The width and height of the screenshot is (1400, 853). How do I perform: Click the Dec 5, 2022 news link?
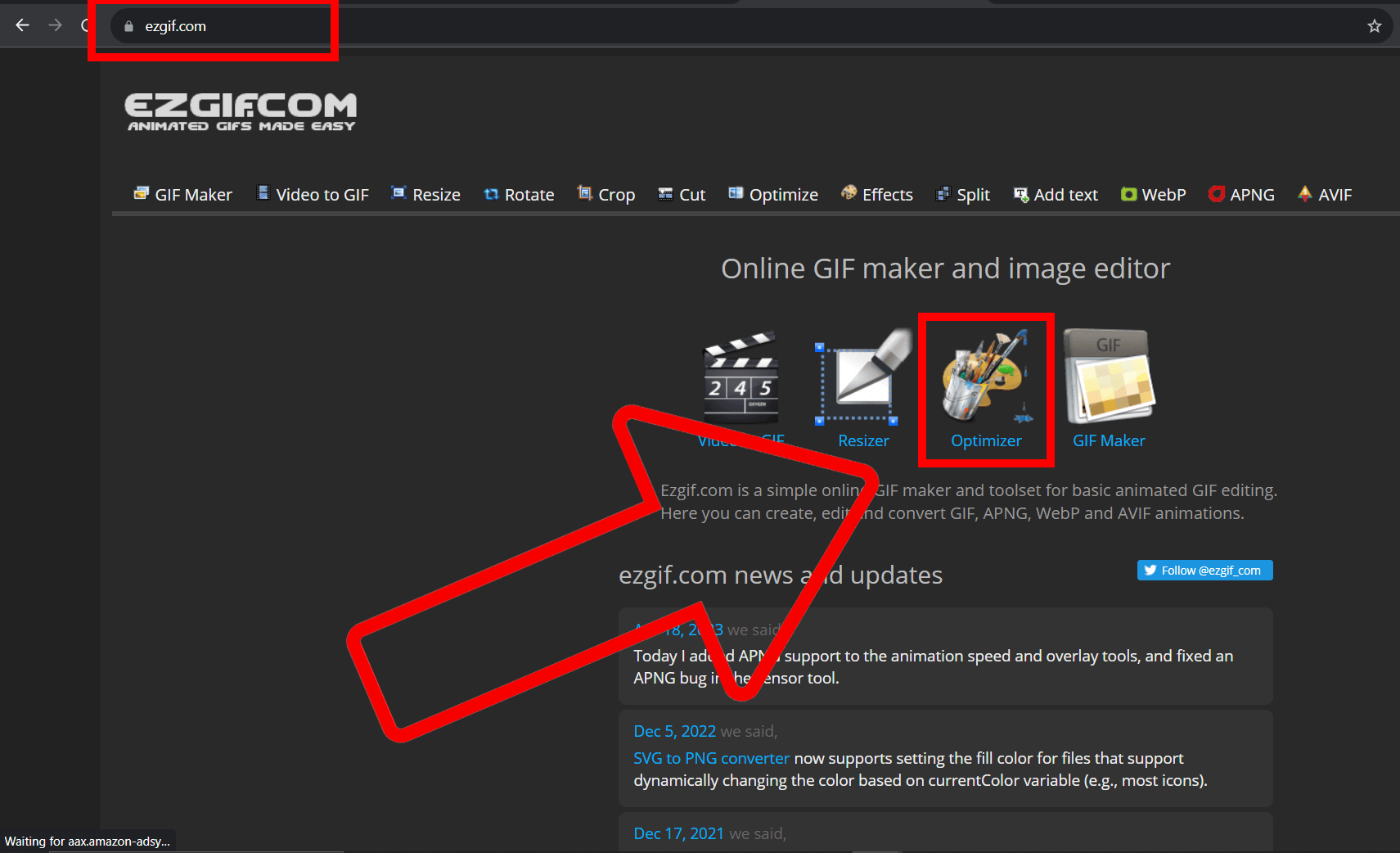[673, 730]
